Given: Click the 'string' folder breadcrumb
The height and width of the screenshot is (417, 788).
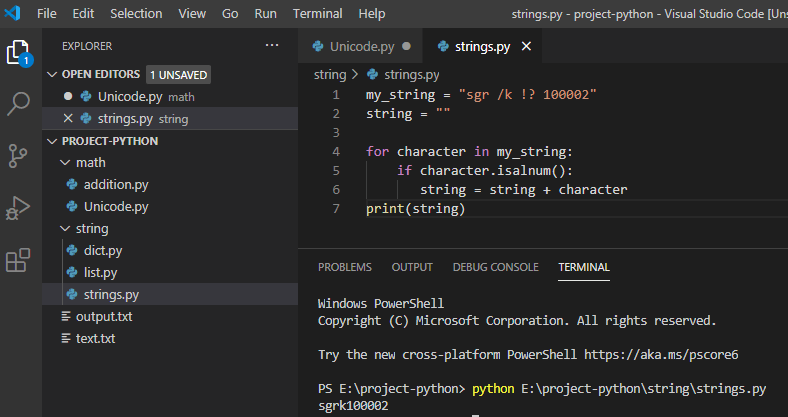Looking at the screenshot, I should (x=330, y=75).
